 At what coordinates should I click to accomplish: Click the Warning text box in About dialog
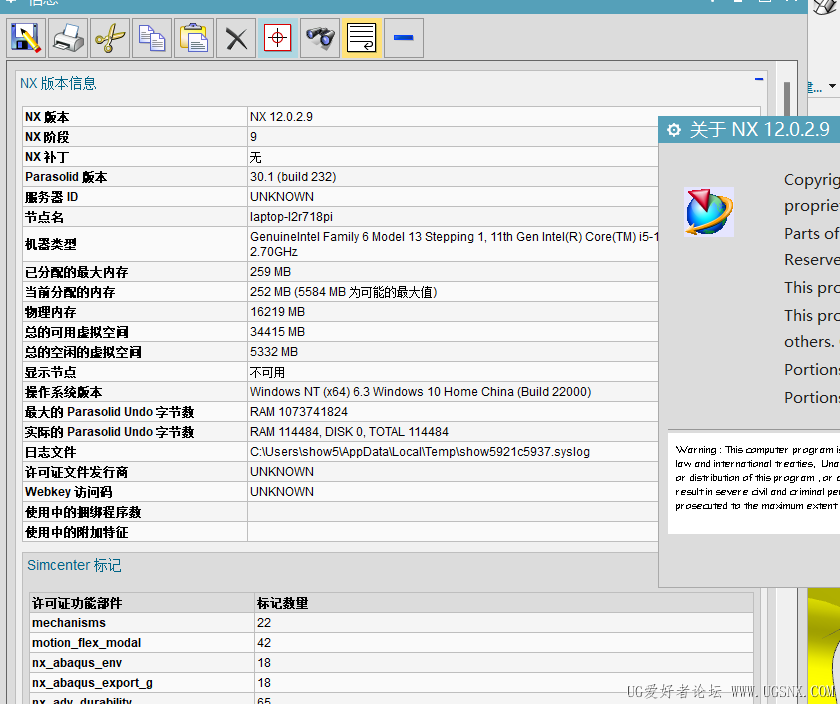[x=754, y=482]
